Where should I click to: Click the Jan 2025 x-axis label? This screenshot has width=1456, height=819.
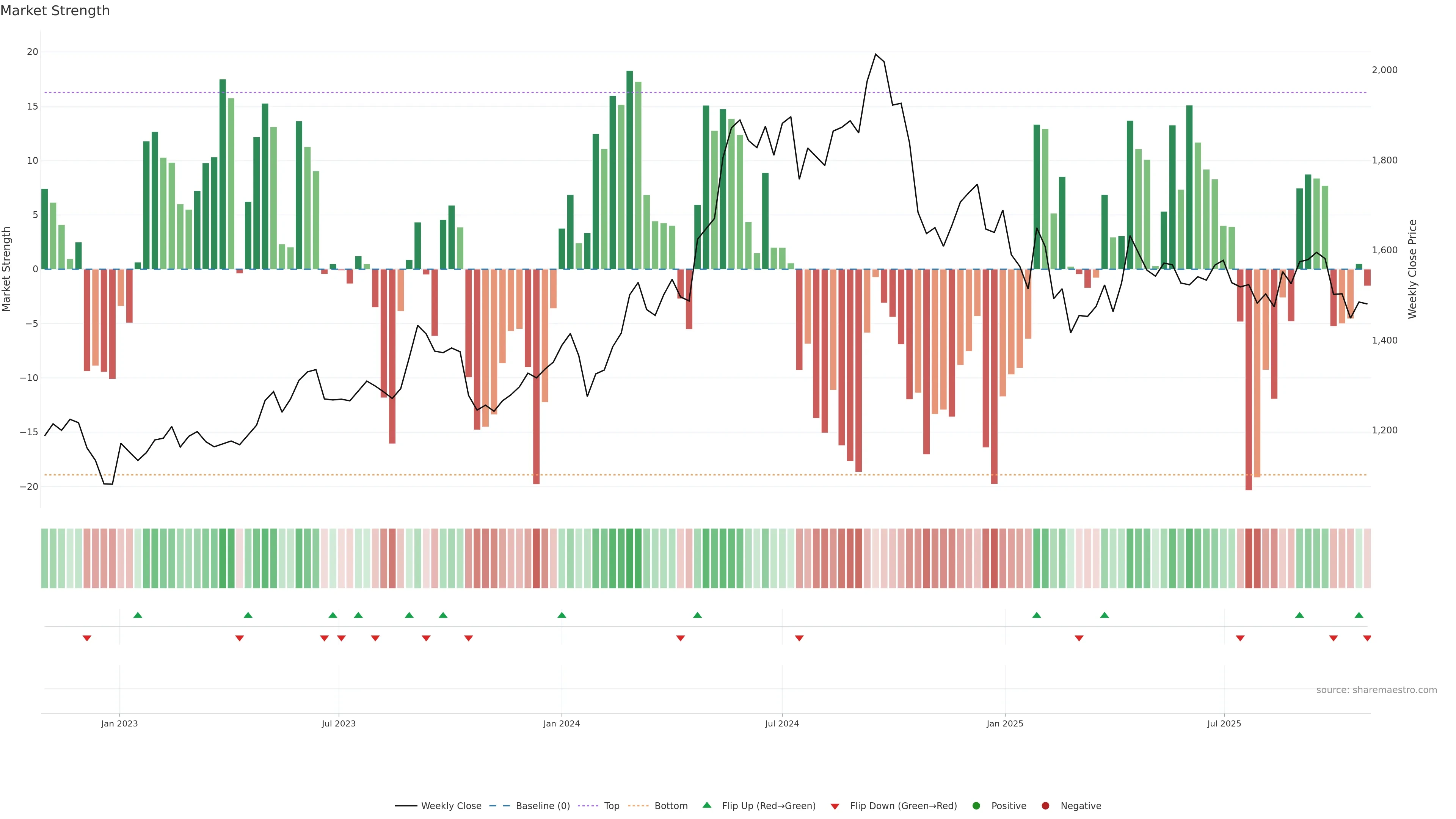click(x=1005, y=723)
